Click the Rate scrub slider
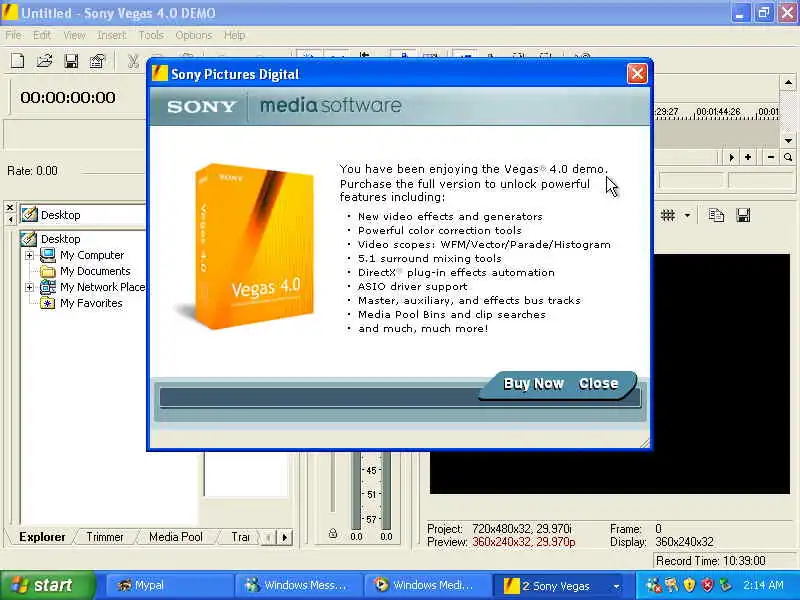 [114, 172]
